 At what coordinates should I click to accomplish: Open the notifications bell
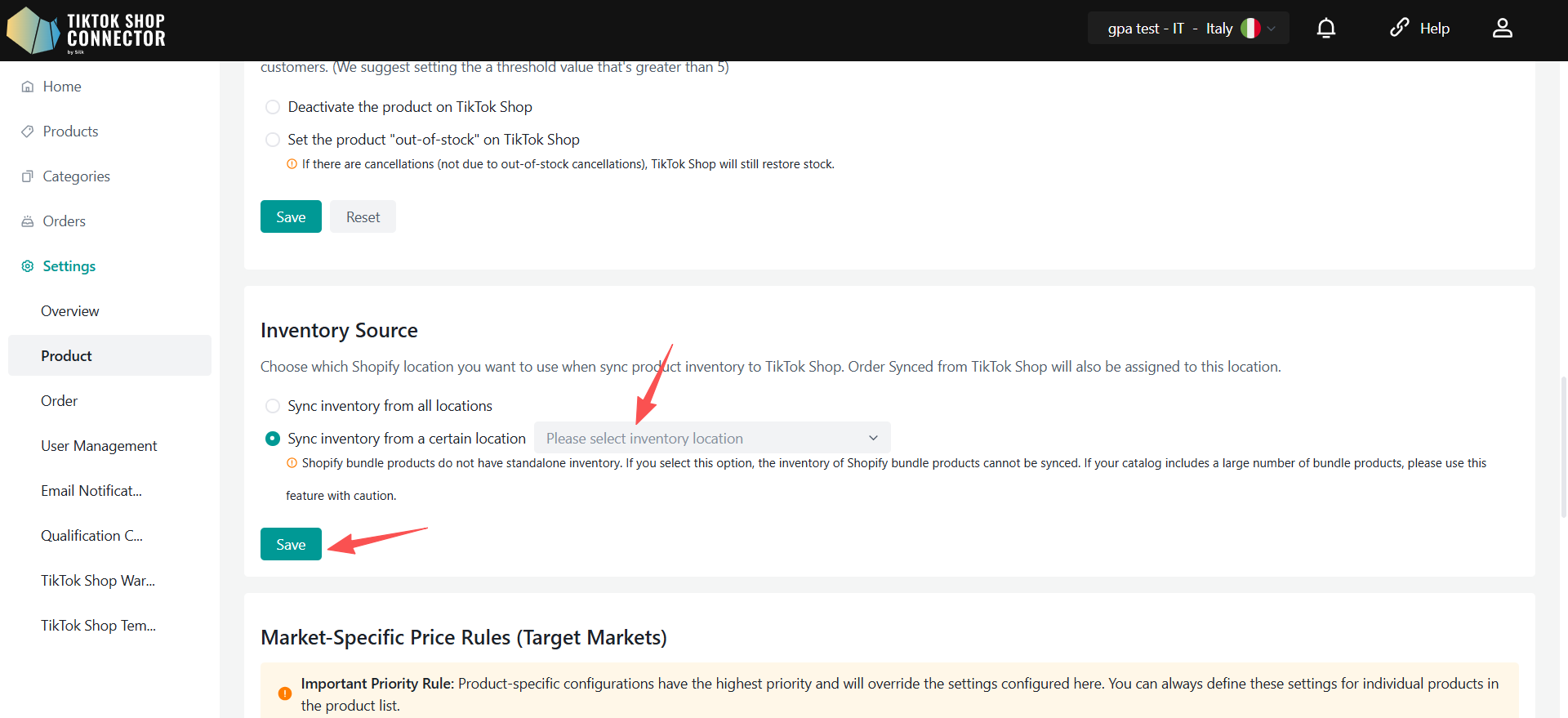pyautogui.click(x=1326, y=29)
